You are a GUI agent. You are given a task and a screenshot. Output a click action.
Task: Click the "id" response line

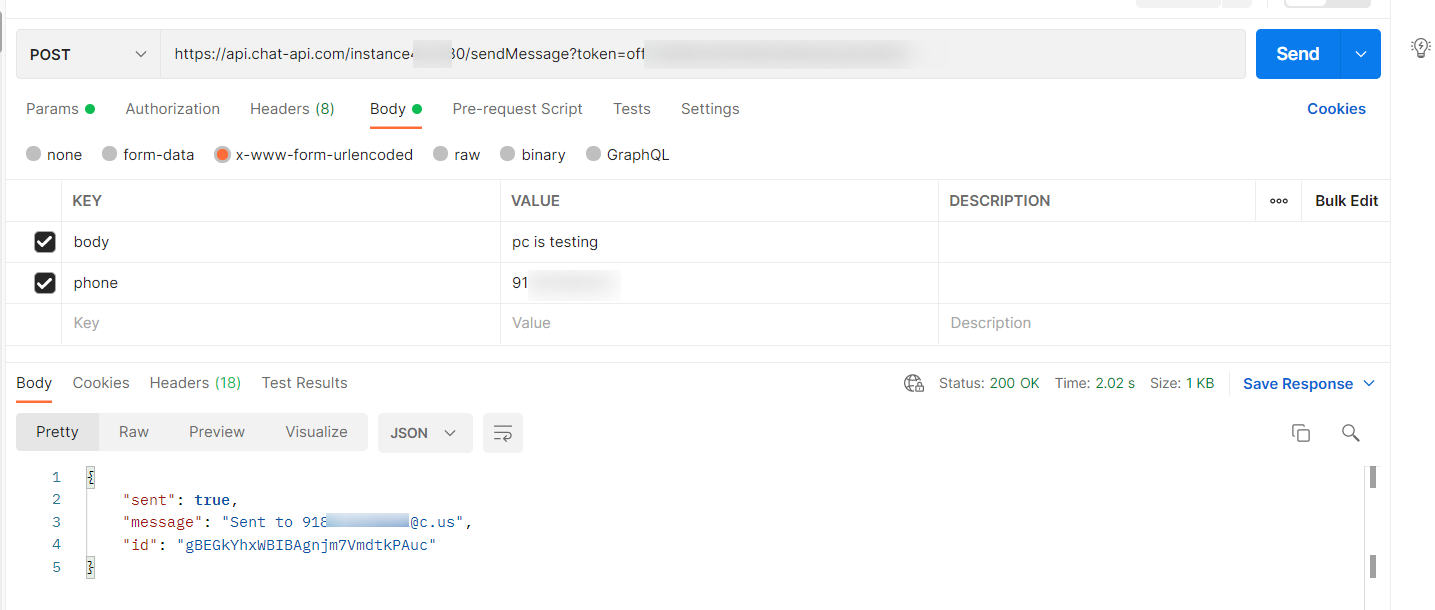pyautogui.click(x=280, y=545)
